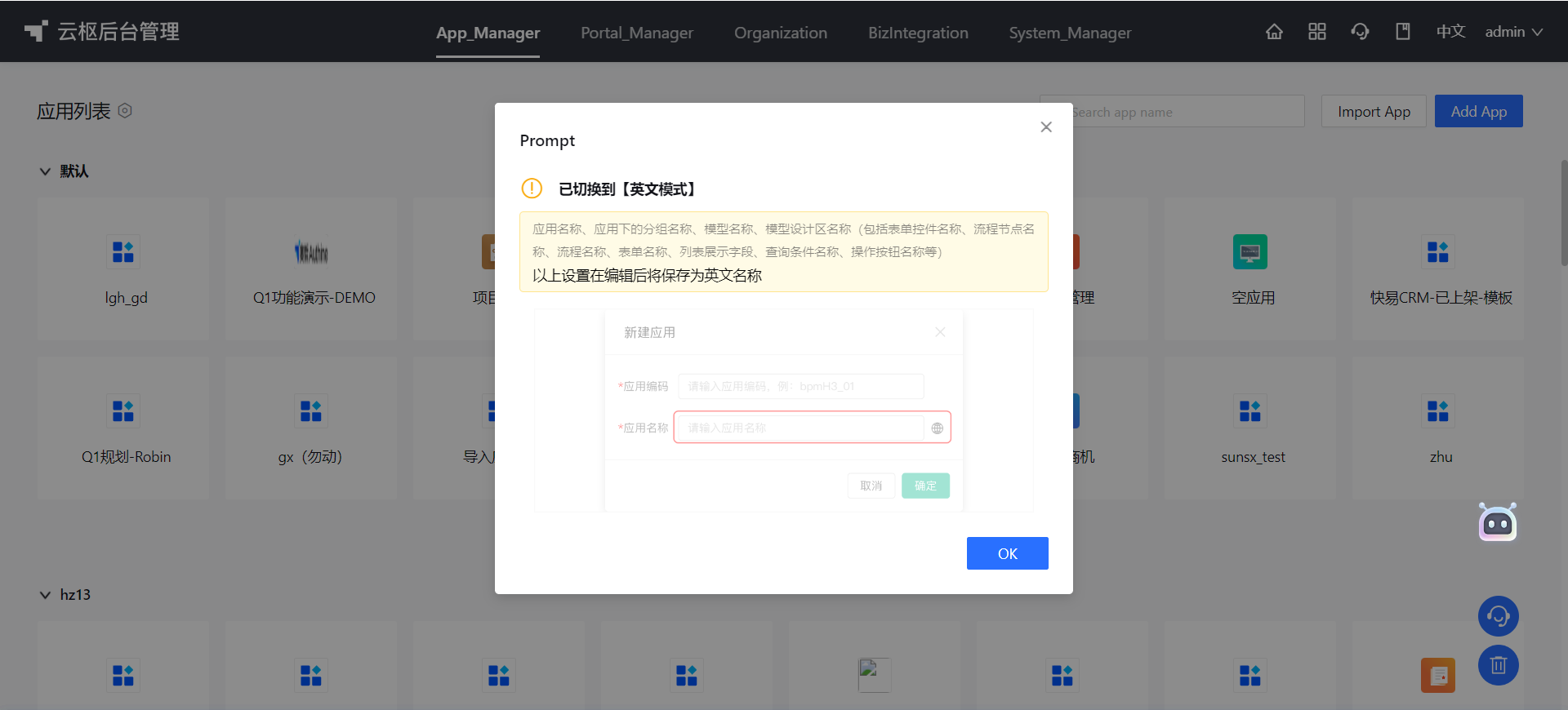Open the App_Manager tab

488,33
